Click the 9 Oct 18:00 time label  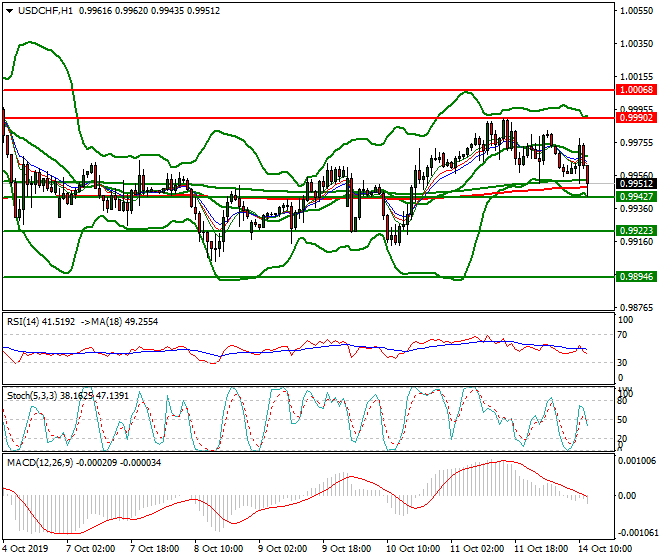coord(346,549)
